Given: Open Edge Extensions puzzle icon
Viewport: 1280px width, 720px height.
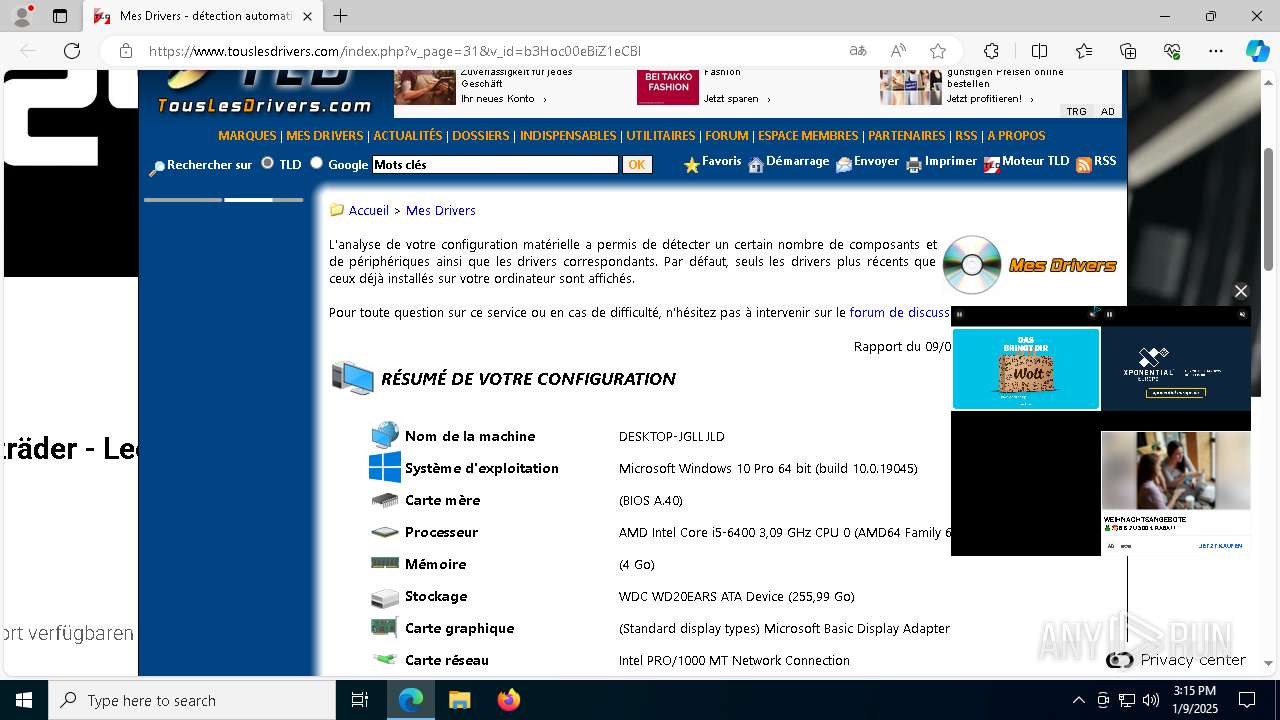Looking at the screenshot, I should (x=991, y=51).
